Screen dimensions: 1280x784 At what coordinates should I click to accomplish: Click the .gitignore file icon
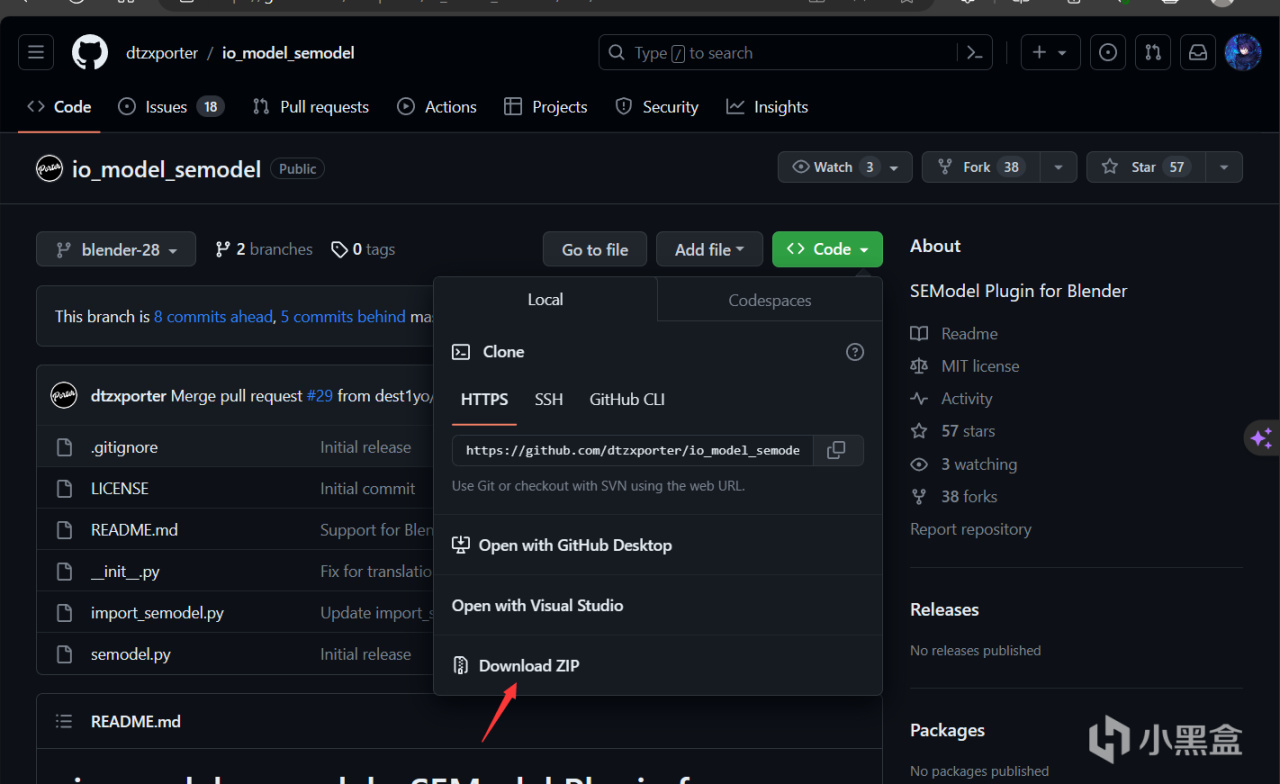[x=65, y=447]
